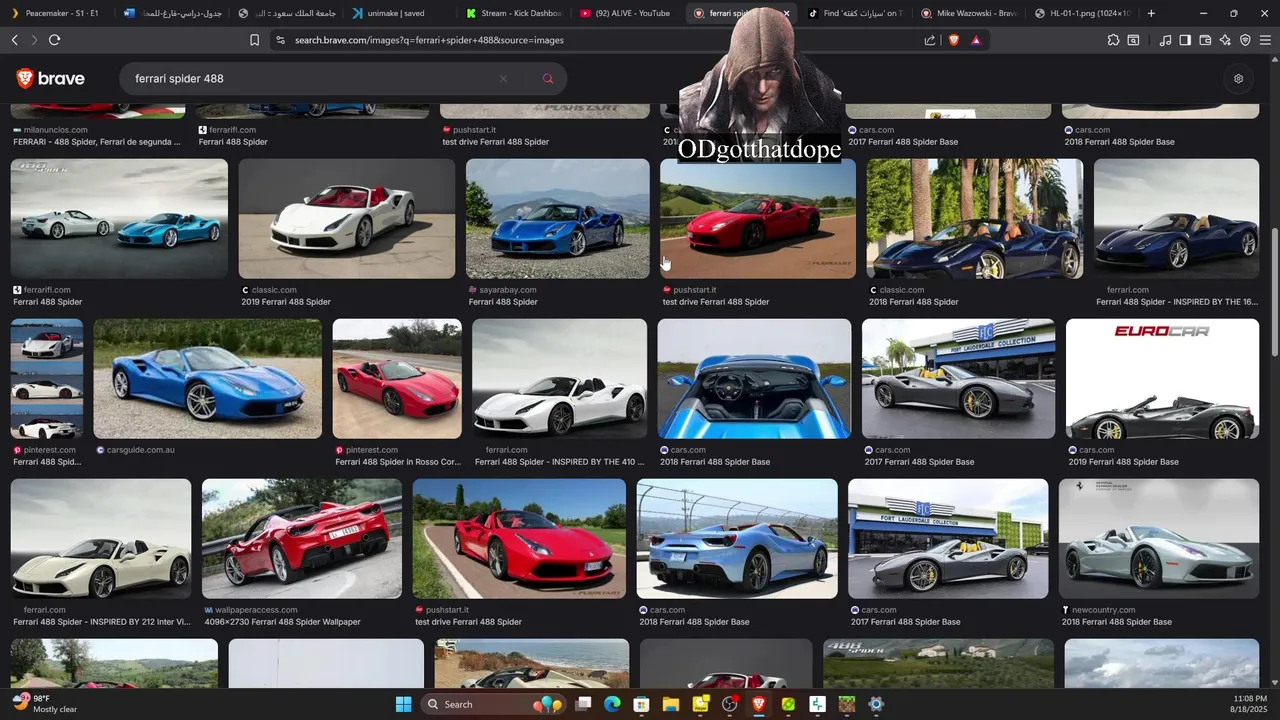
Task: Toggle the browser sidebar panel
Action: [1185, 40]
